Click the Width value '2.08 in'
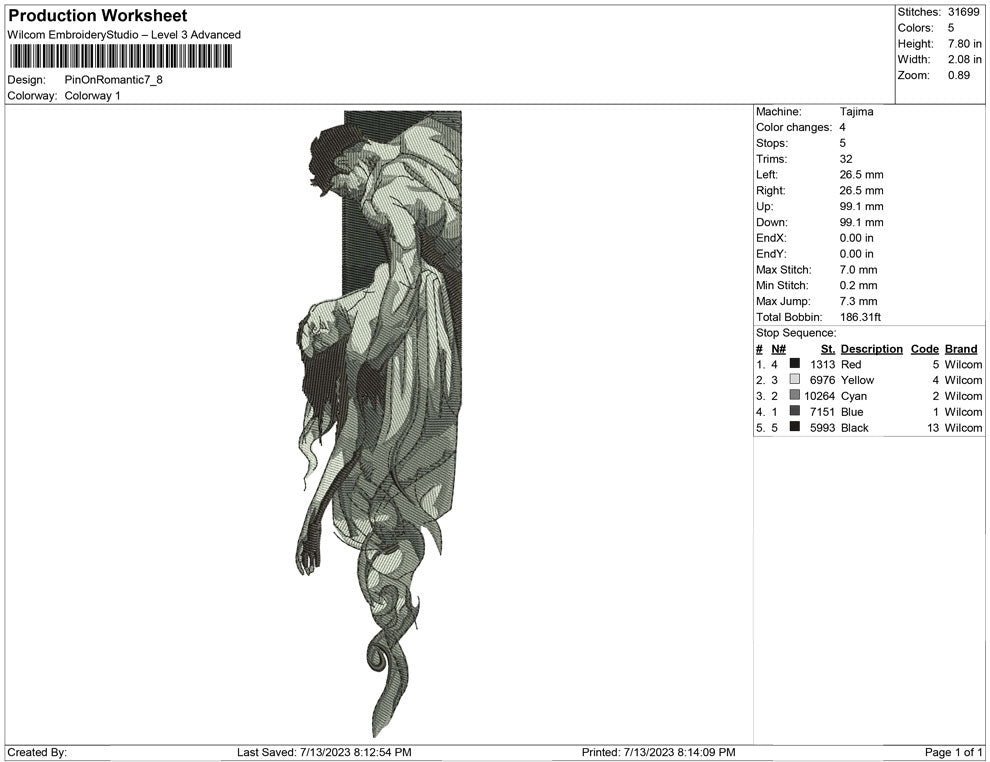The width and height of the screenshot is (990, 762). point(965,59)
